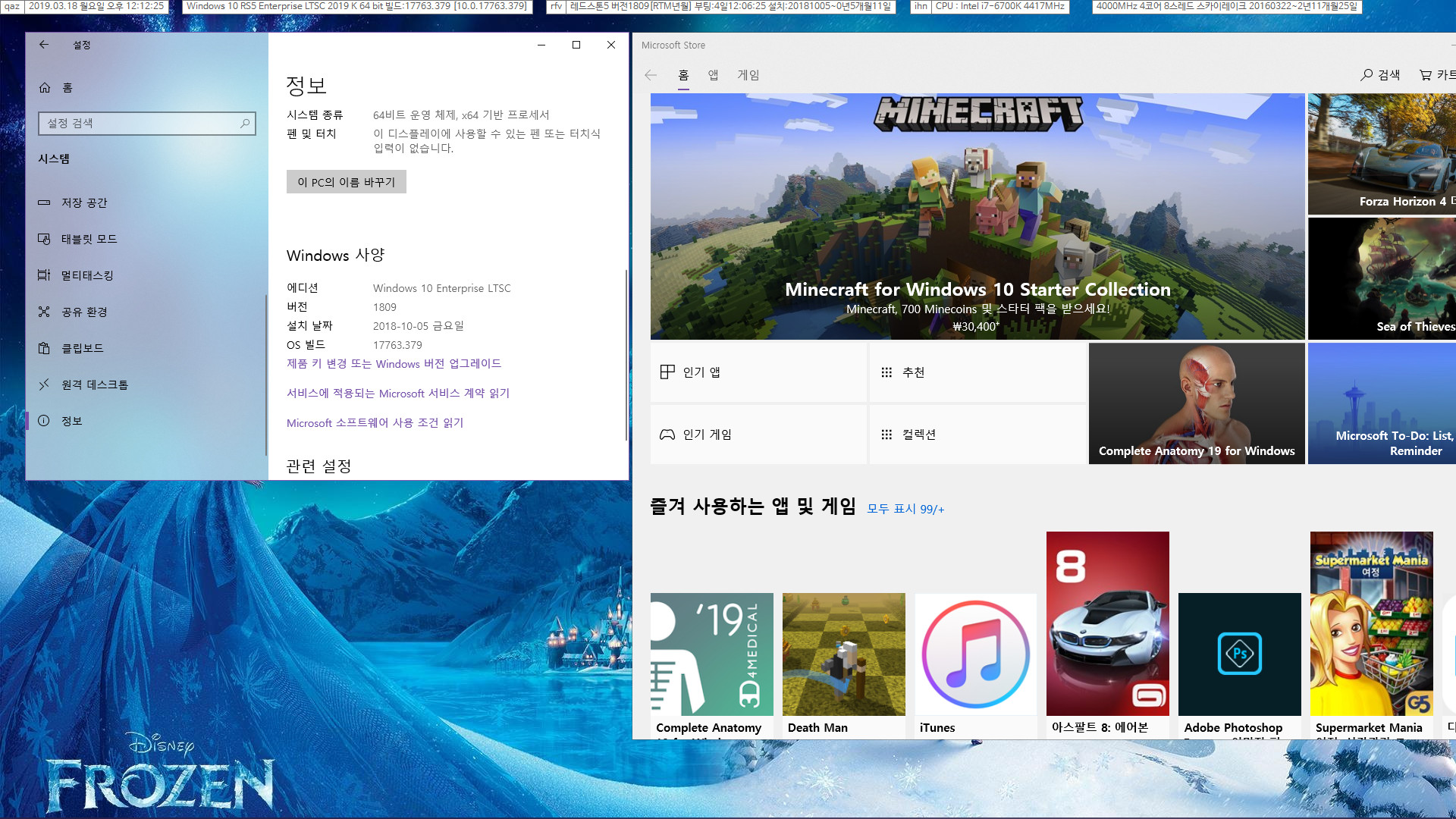This screenshot has height=819, width=1456.
Task: Open Asphalt 8 (아스팔트 8) game tile
Action: pyautogui.click(x=1108, y=635)
